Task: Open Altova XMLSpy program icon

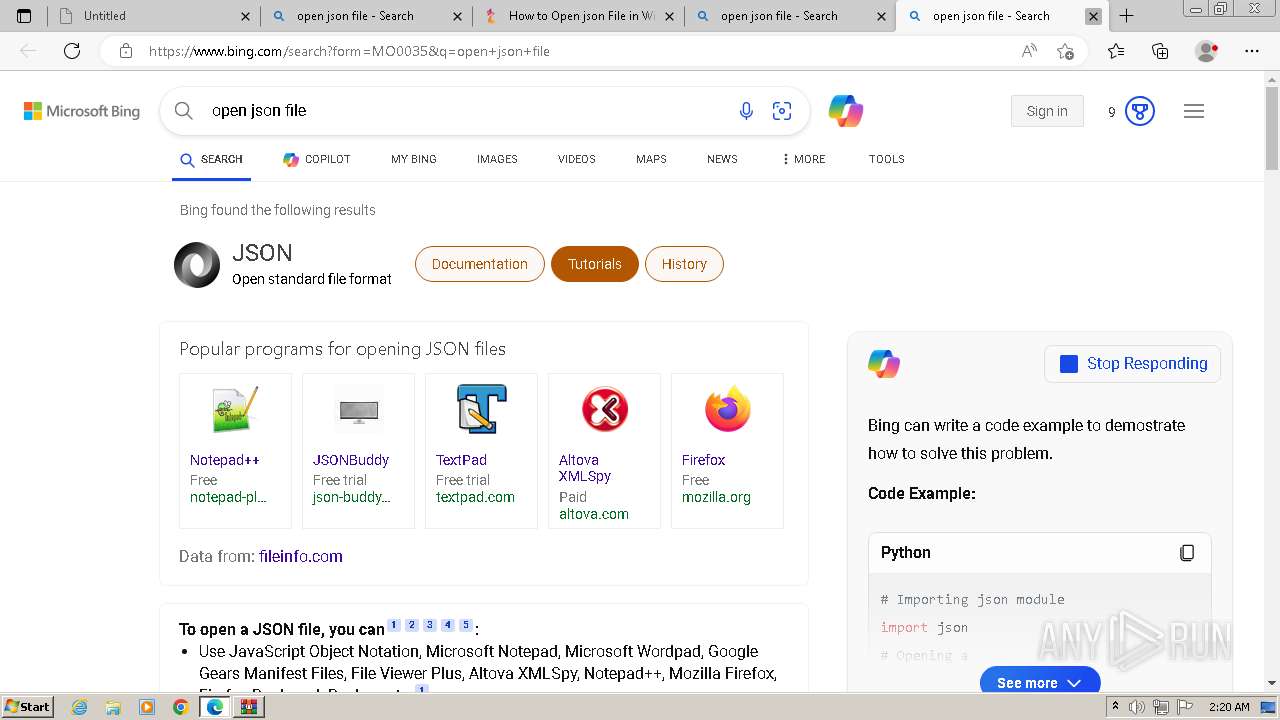Action: click(604, 410)
